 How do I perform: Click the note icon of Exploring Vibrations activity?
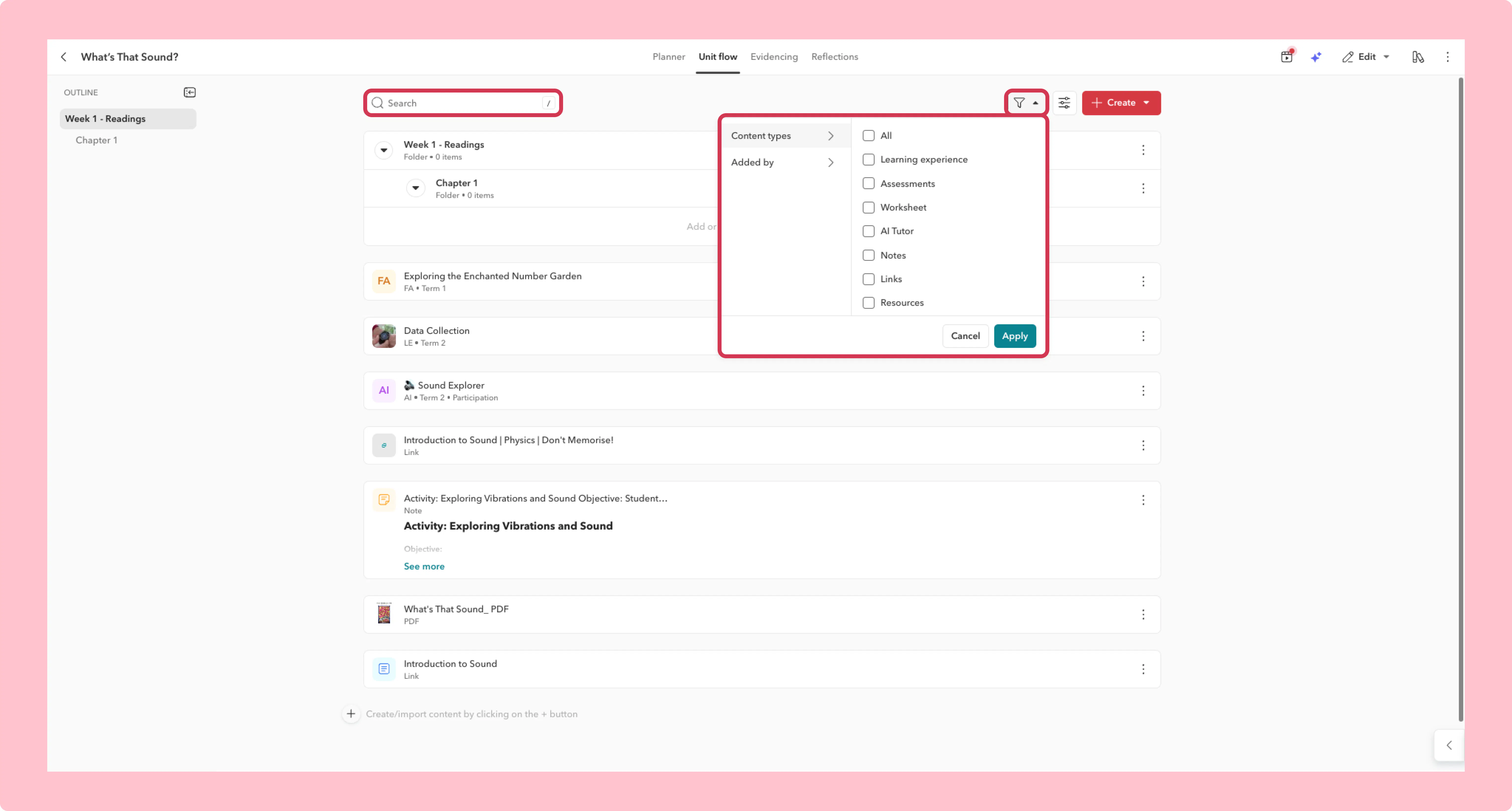tap(384, 499)
